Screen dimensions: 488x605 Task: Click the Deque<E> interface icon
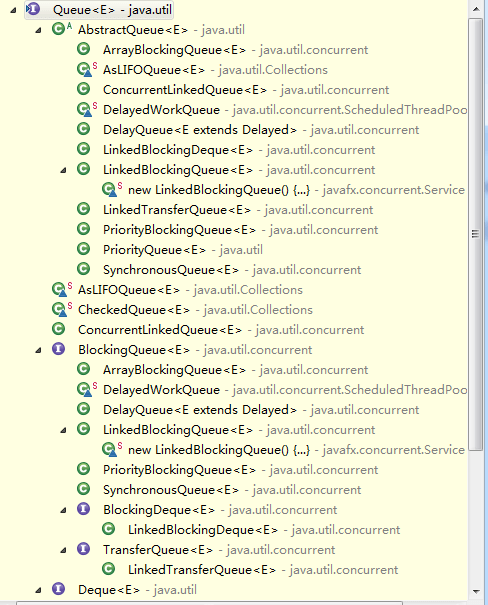(x=59, y=589)
